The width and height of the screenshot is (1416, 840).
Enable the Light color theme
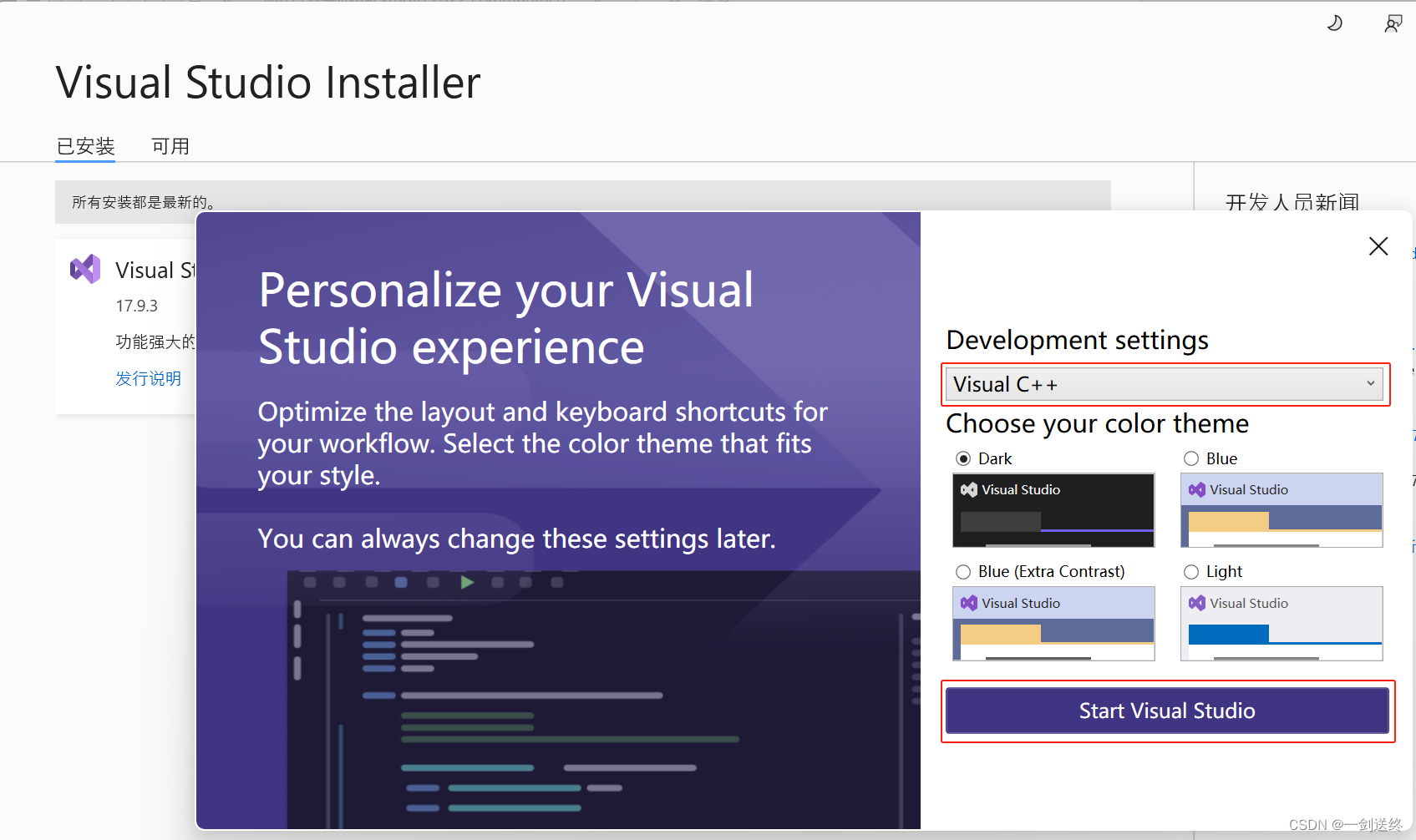[1190, 571]
